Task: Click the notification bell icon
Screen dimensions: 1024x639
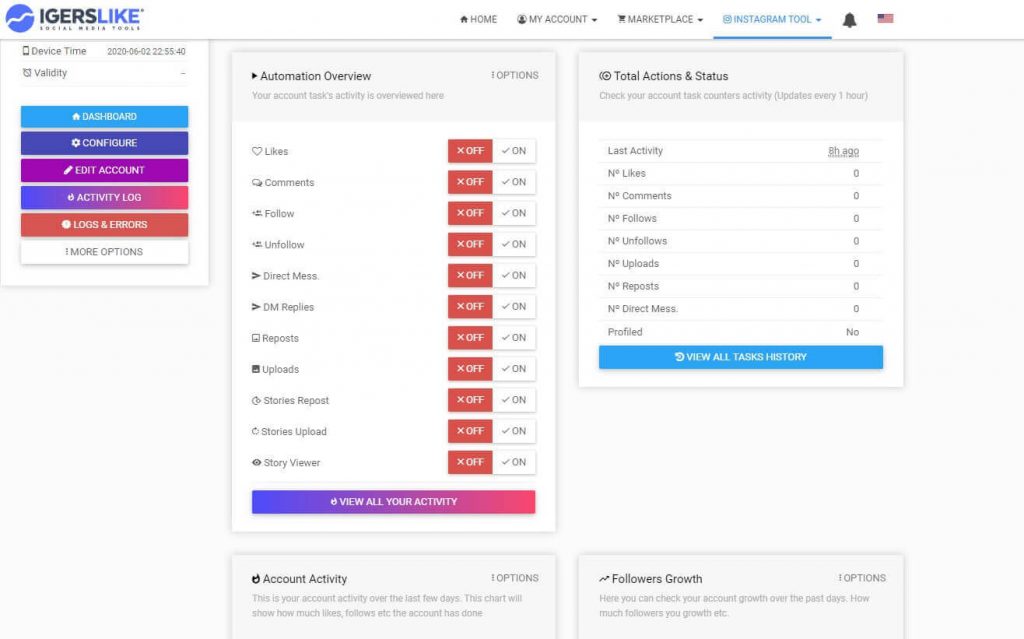Action: [x=849, y=19]
